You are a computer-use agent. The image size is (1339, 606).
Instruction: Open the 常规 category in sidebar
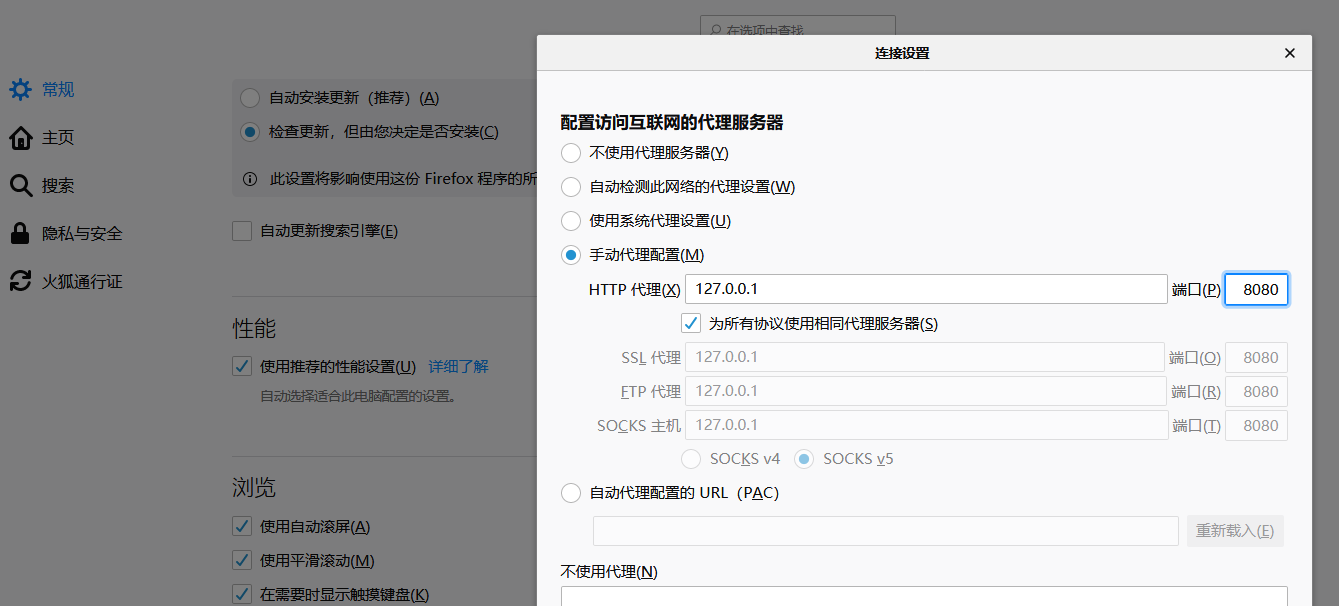point(58,90)
